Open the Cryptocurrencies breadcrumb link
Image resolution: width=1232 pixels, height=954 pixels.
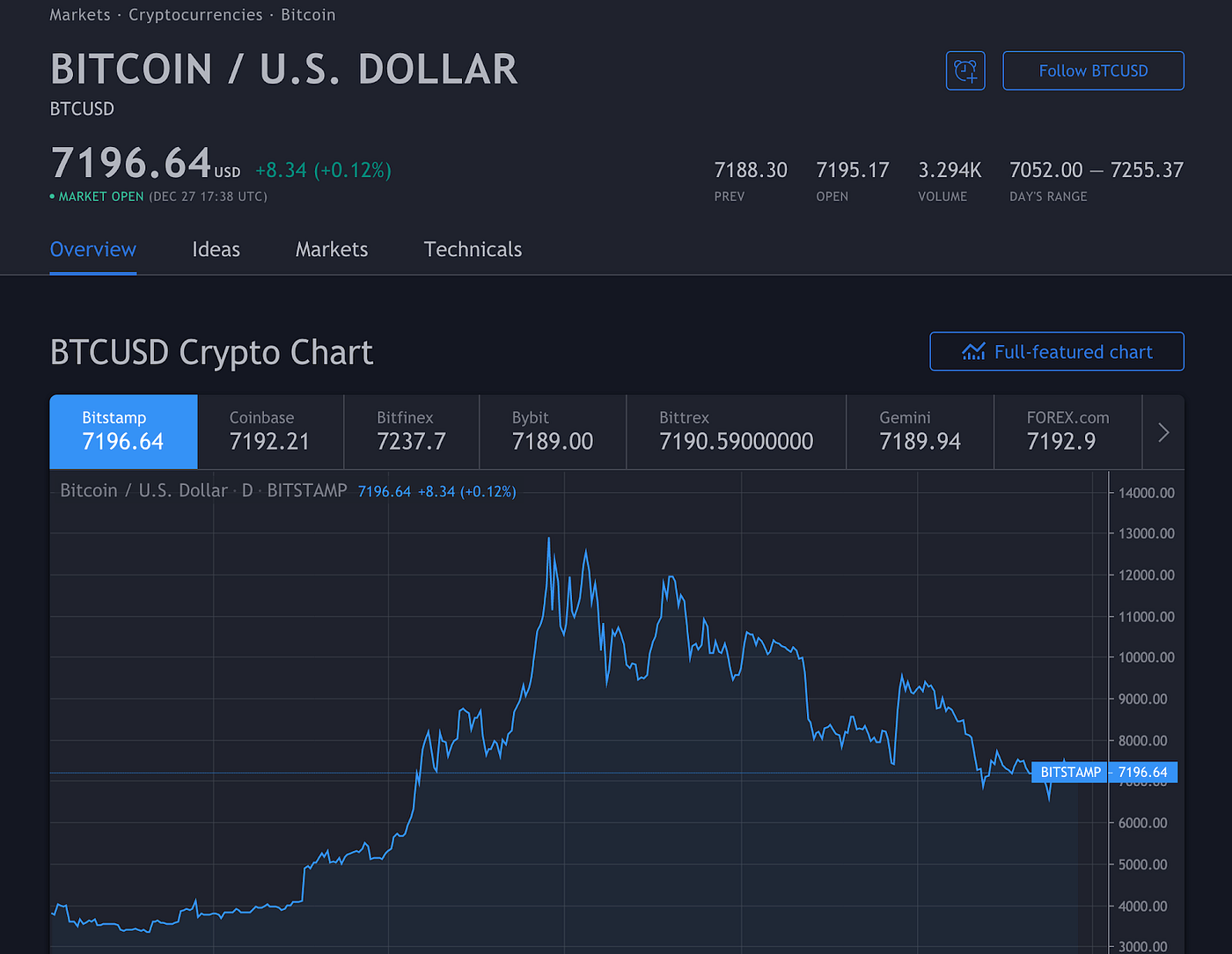195,14
